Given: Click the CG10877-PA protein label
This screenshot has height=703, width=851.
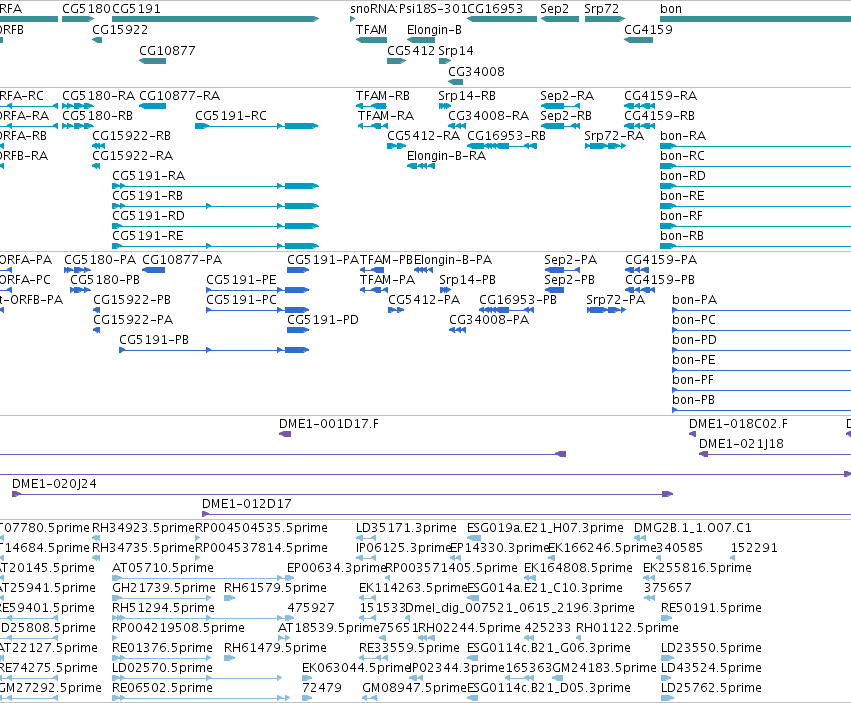Looking at the screenshot, I should coord(182,259).
